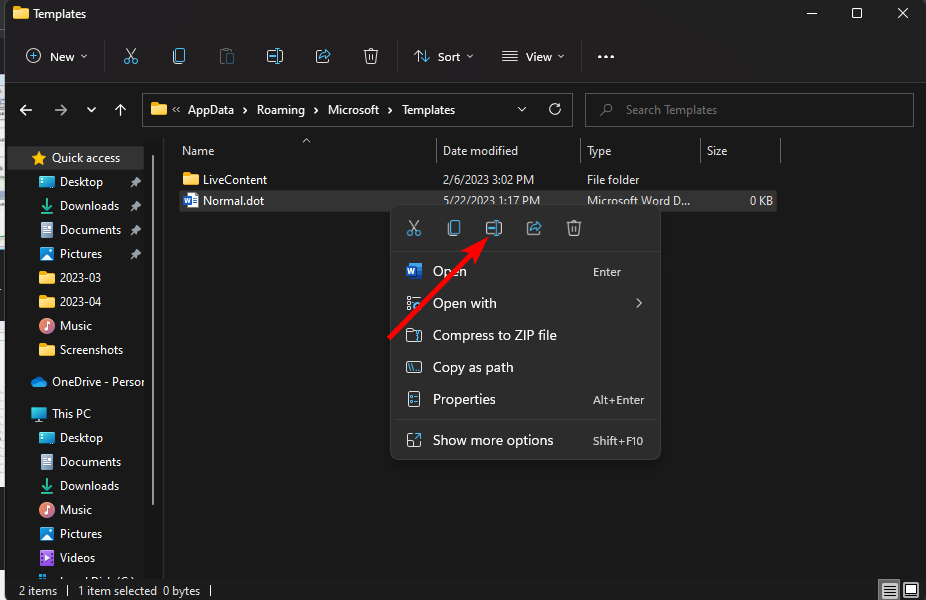The height and width of the screenshot is (600, 926).
Task: Open the See more ellipsis menu
Action: (606, 57)
